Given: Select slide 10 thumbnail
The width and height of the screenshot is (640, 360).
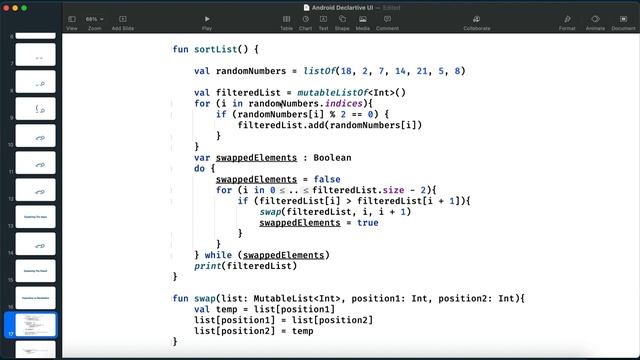Looking at the screenshot, I should coord(36,136).
